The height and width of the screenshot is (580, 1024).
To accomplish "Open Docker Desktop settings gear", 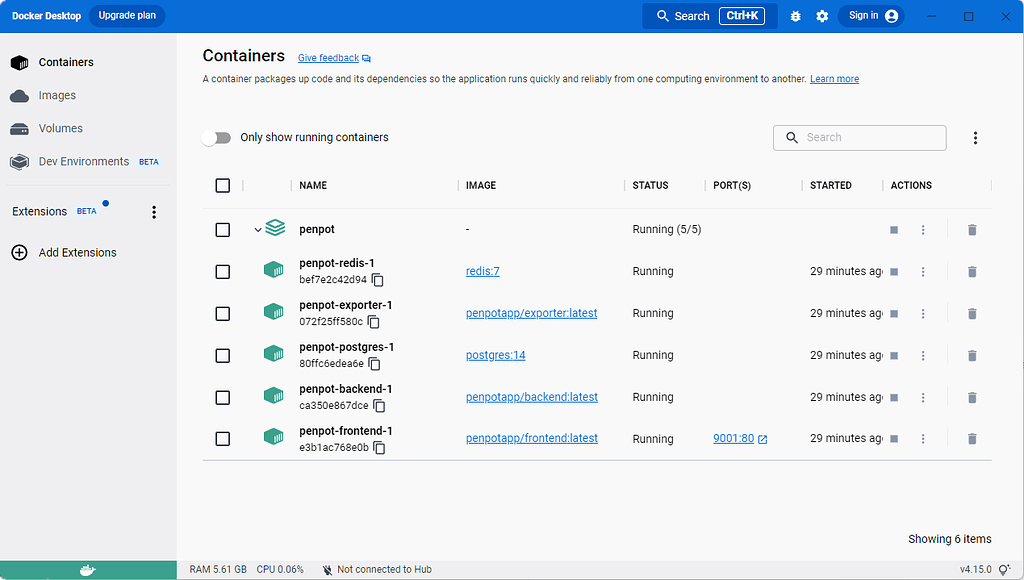I will point(822,17).
